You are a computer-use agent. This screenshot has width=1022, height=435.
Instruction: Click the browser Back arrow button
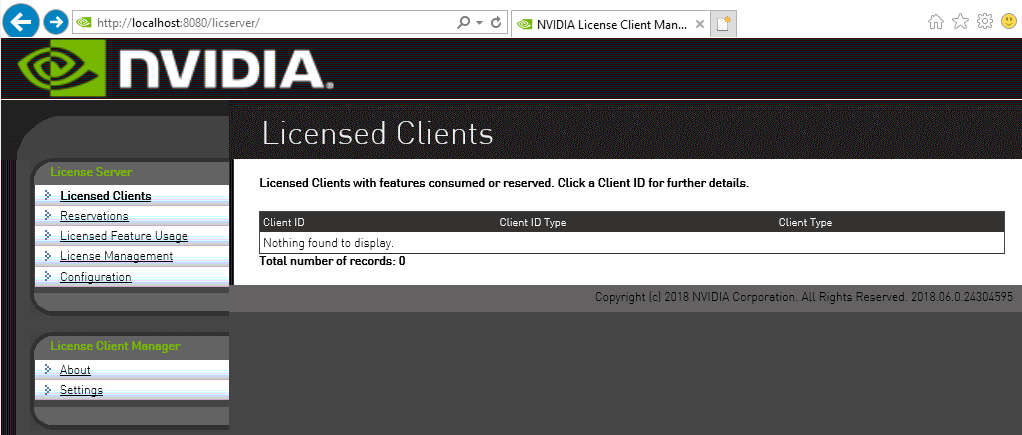click(22, 20)
